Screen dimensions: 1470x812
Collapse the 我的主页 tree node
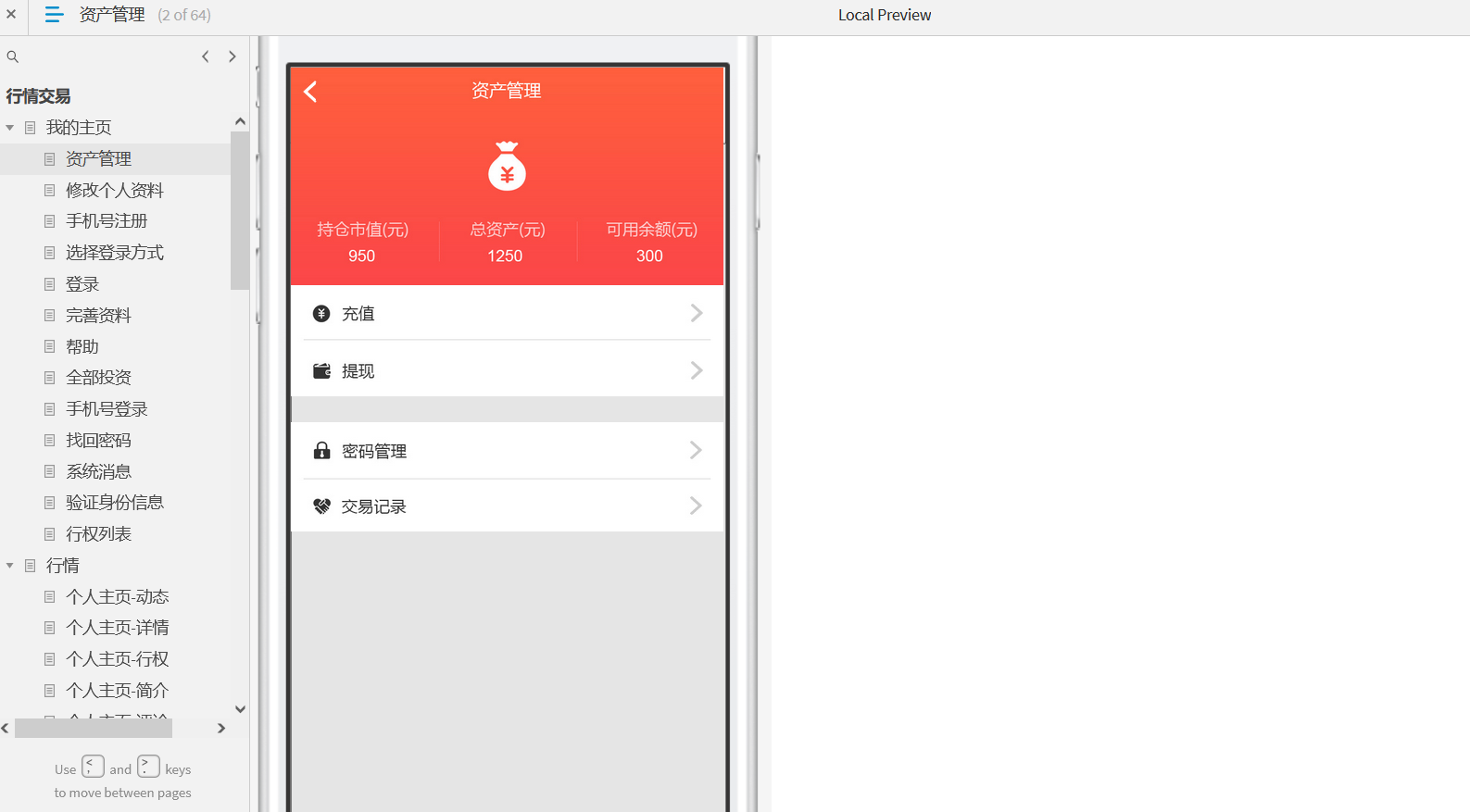click(9, 128)
